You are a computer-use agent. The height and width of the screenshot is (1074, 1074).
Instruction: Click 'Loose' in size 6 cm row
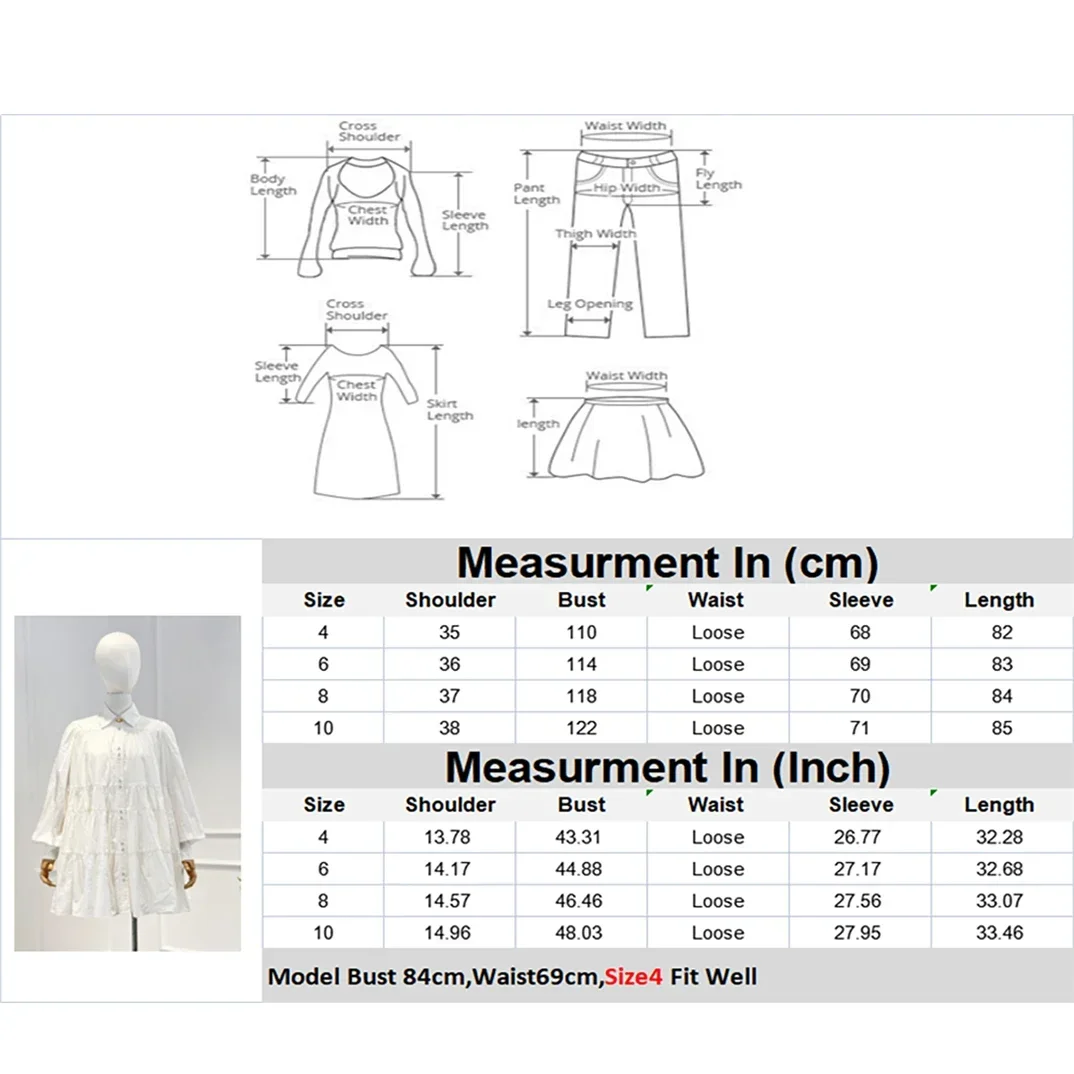718,664
